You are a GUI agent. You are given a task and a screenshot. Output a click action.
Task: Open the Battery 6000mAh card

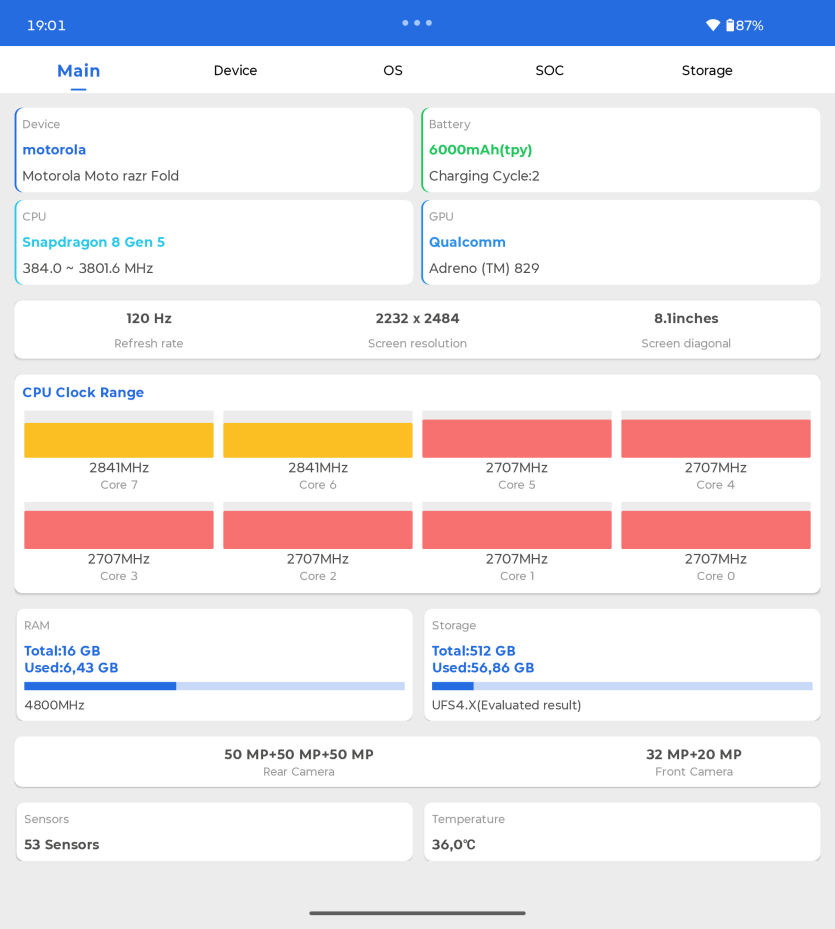pyautogui.click(x=621, y=150)
